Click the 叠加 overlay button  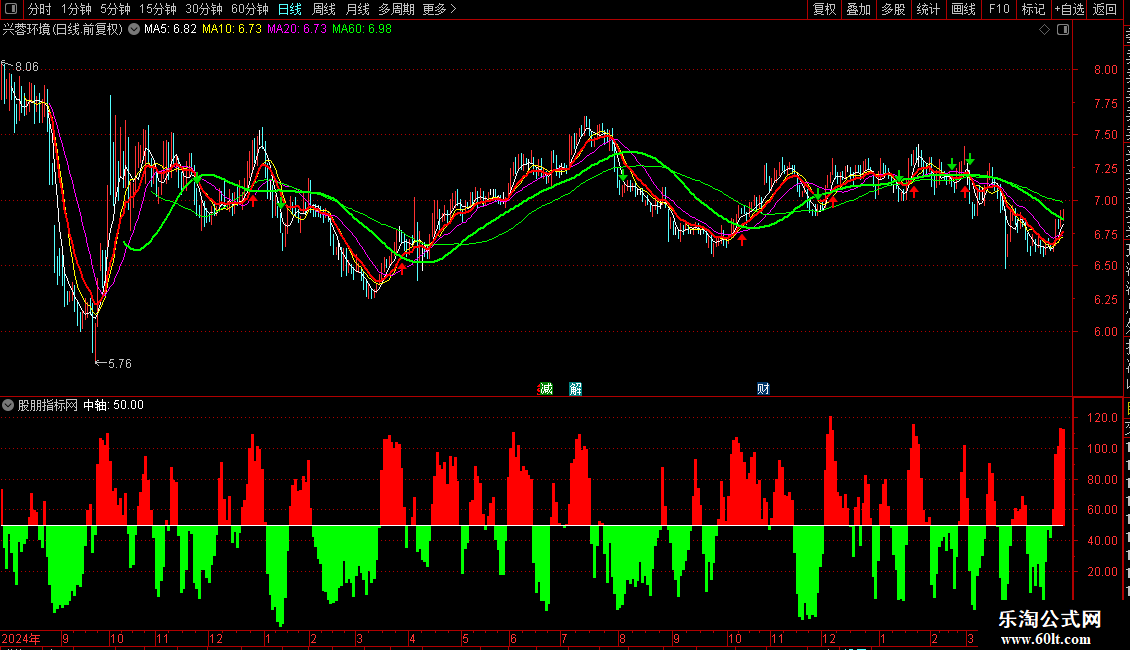click(858, 9)
